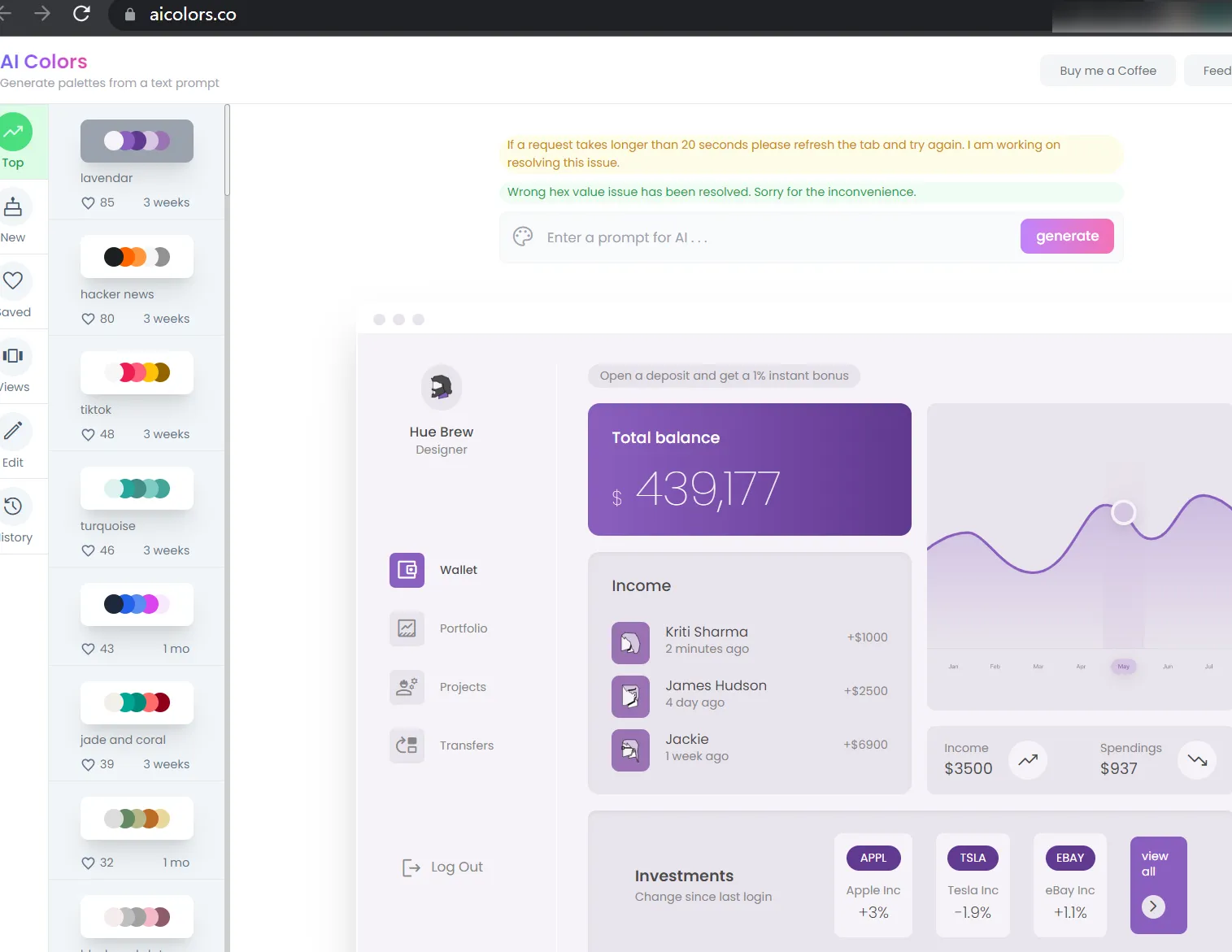The height and width of the screenshot is (952, 1232).
Task: Click the chart's May data point
Action: point(1123,512)
